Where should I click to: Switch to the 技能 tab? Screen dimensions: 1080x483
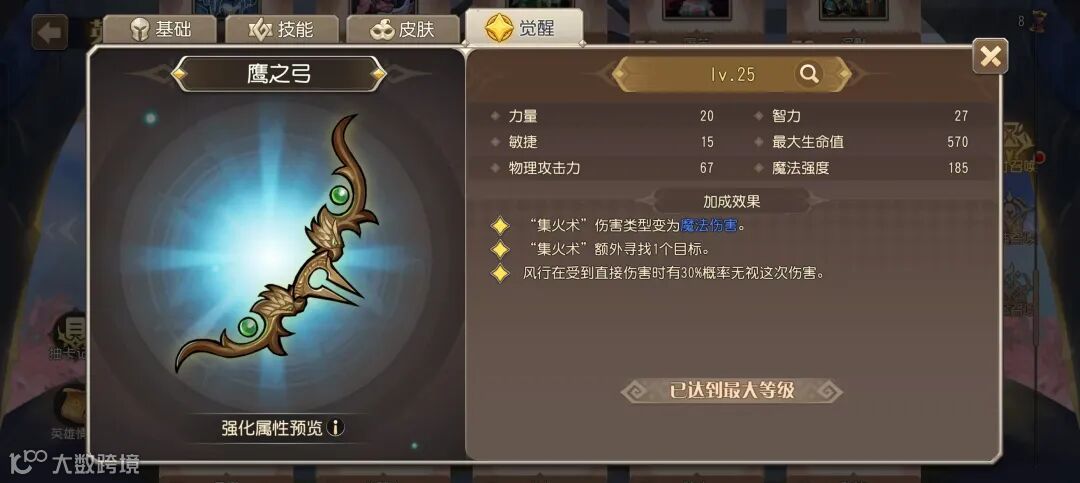tap(282, 30)
